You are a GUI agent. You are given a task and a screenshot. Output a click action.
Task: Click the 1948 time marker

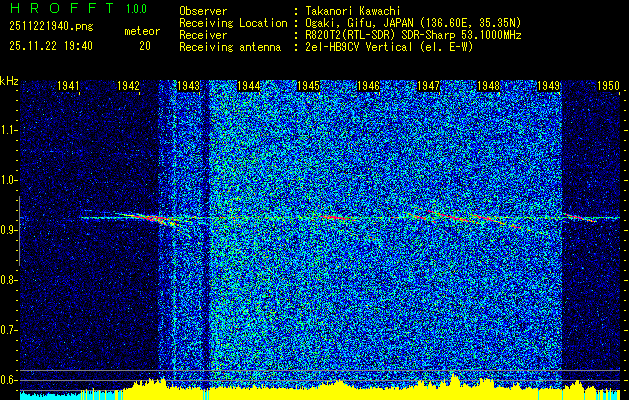coord(489,86)
